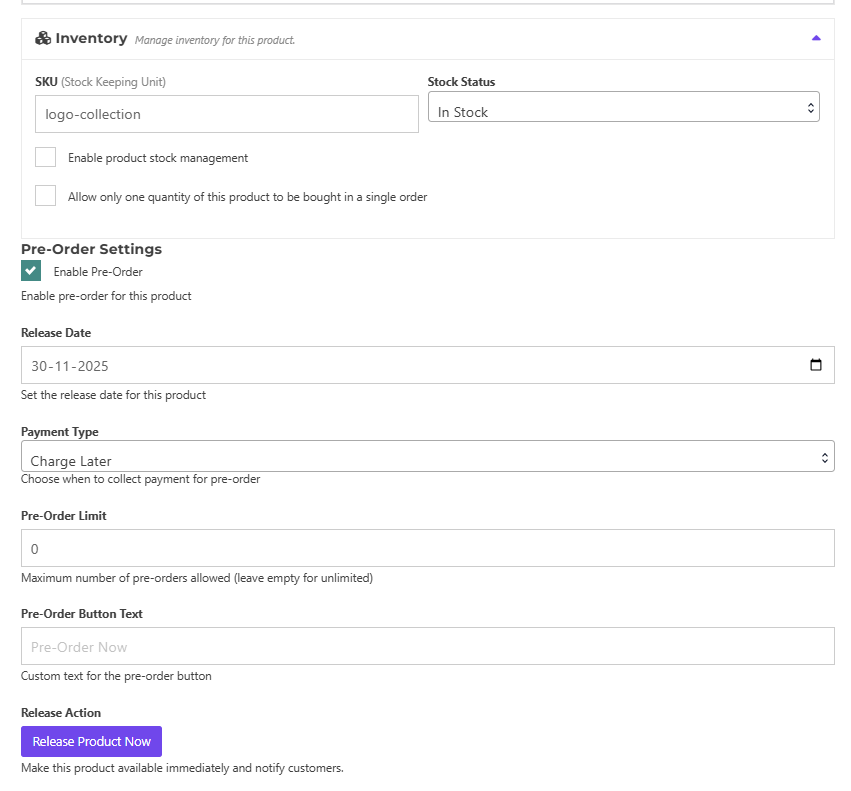Open the Release Date calendar picker icon
The width and height of the screenshot is (851, 791).
point(816,365)
